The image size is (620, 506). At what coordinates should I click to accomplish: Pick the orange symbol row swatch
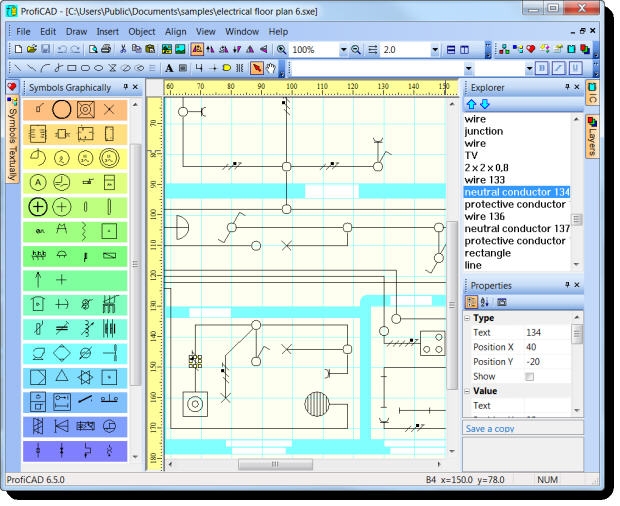click(75, 109)
